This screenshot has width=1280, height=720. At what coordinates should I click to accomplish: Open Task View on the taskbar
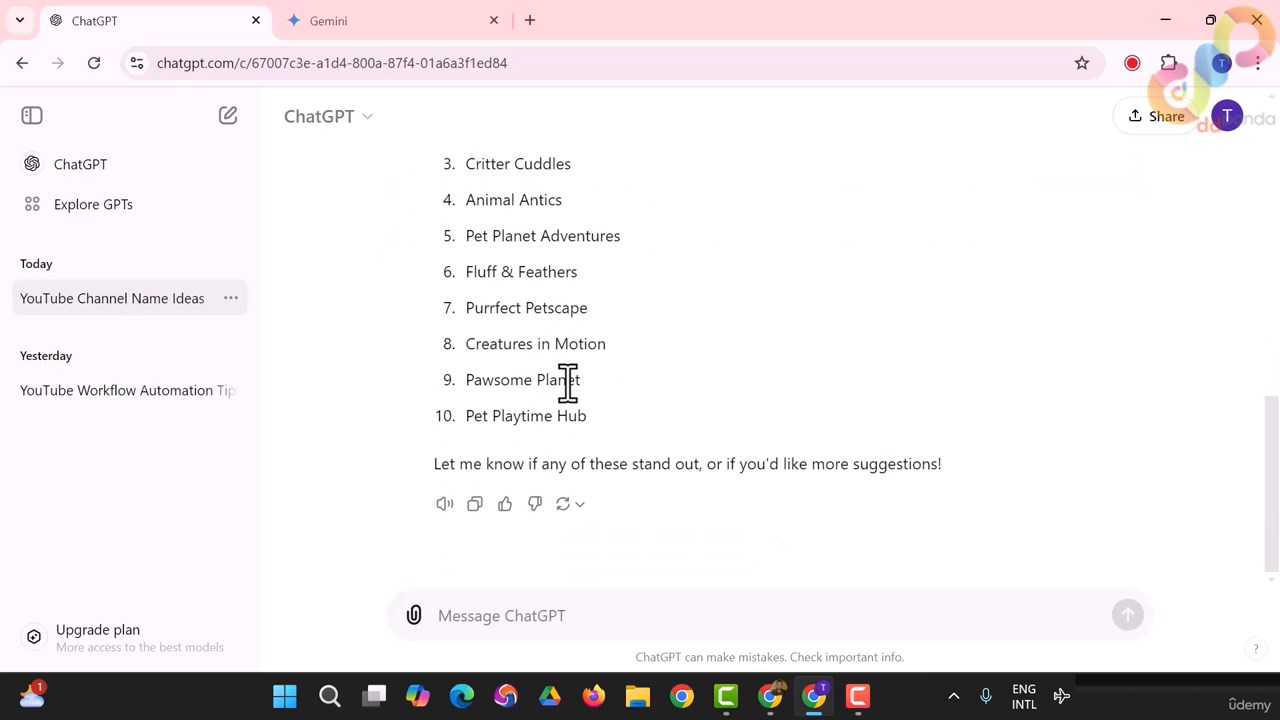click(x=374, y=696)
